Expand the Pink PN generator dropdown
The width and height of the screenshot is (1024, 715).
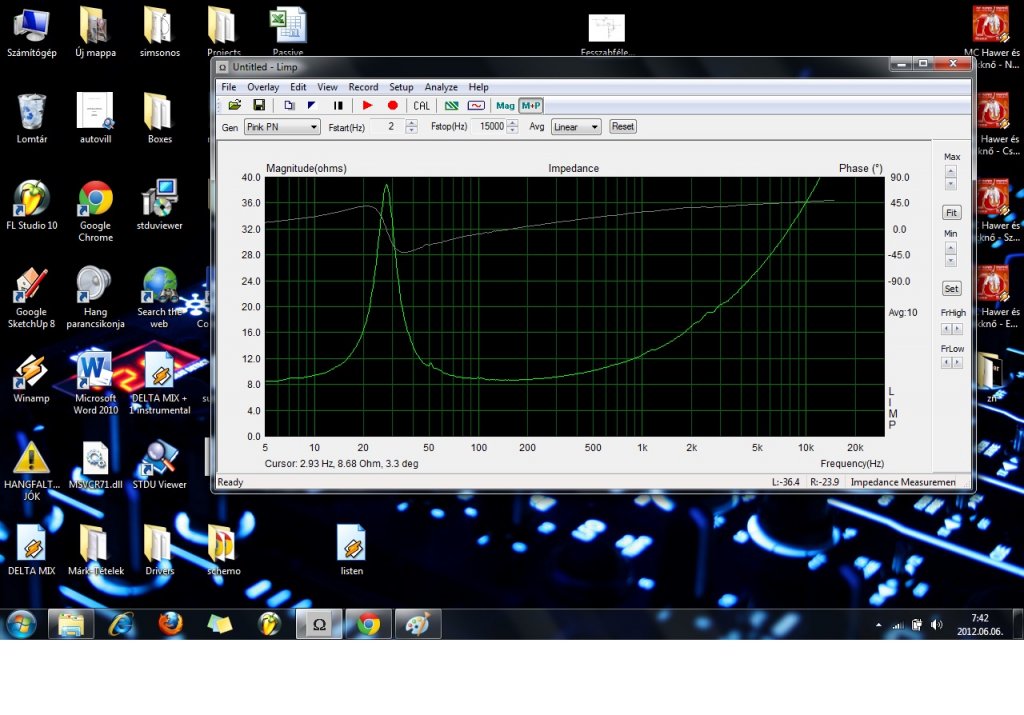point(314,127)
